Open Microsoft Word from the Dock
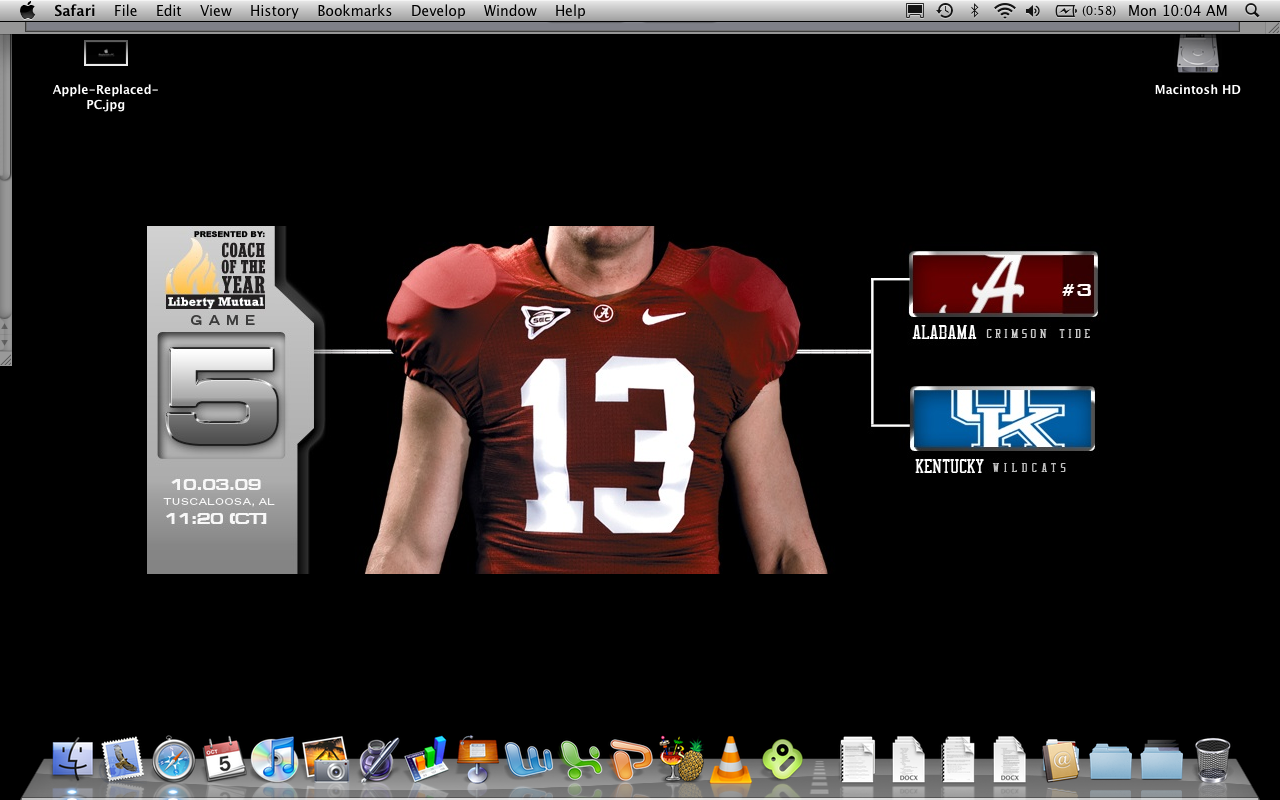1280x800 pixels. 529,761
